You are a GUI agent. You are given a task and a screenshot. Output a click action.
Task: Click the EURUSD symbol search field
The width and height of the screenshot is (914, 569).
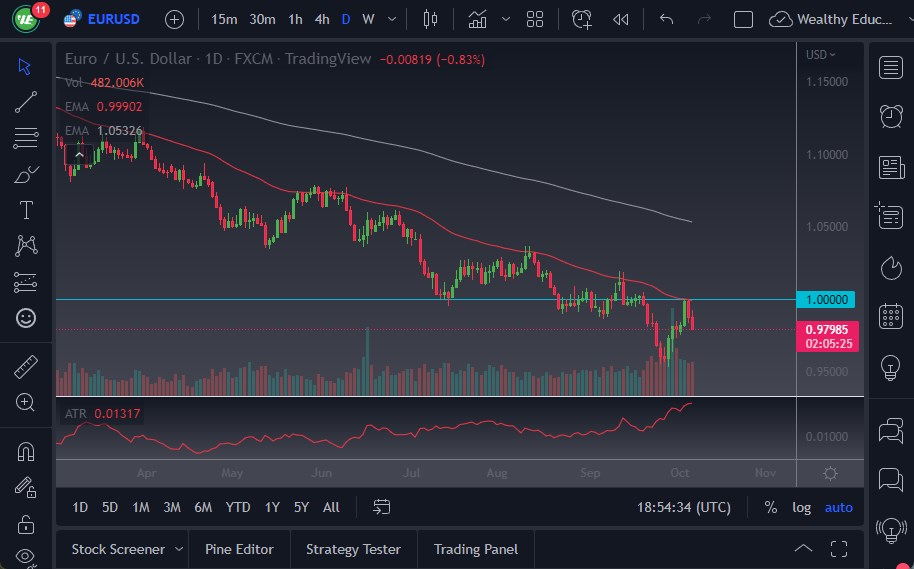click(113, 19)
